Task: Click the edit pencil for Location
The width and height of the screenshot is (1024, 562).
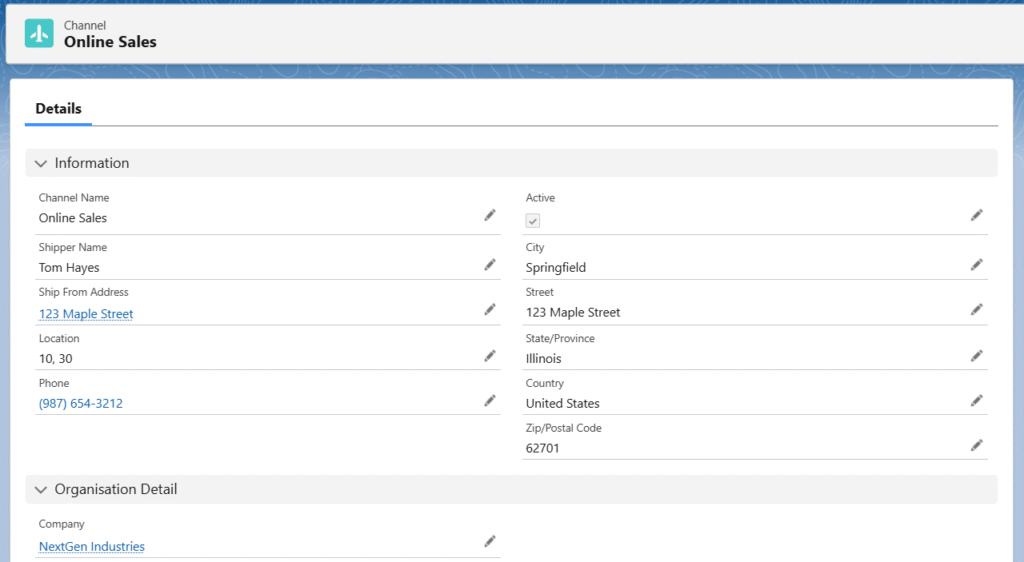Action: click(x=490, y=356)
